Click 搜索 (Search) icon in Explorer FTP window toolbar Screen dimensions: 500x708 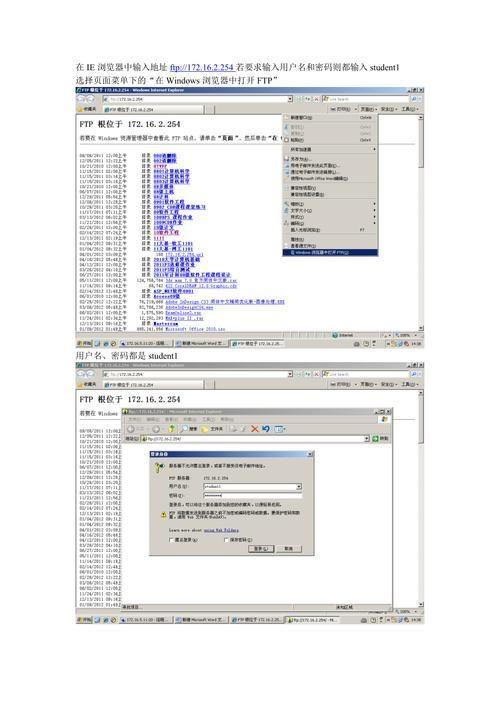[x=189, y=429]
